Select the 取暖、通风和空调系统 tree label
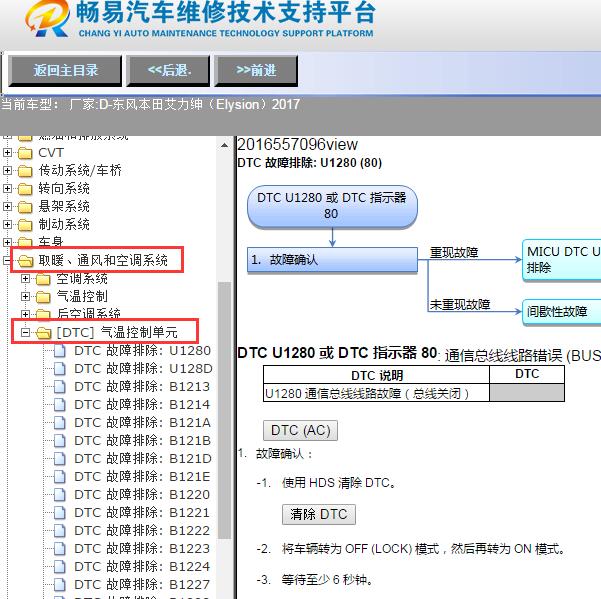Screen dimensions: 601x599 point(103,261)
